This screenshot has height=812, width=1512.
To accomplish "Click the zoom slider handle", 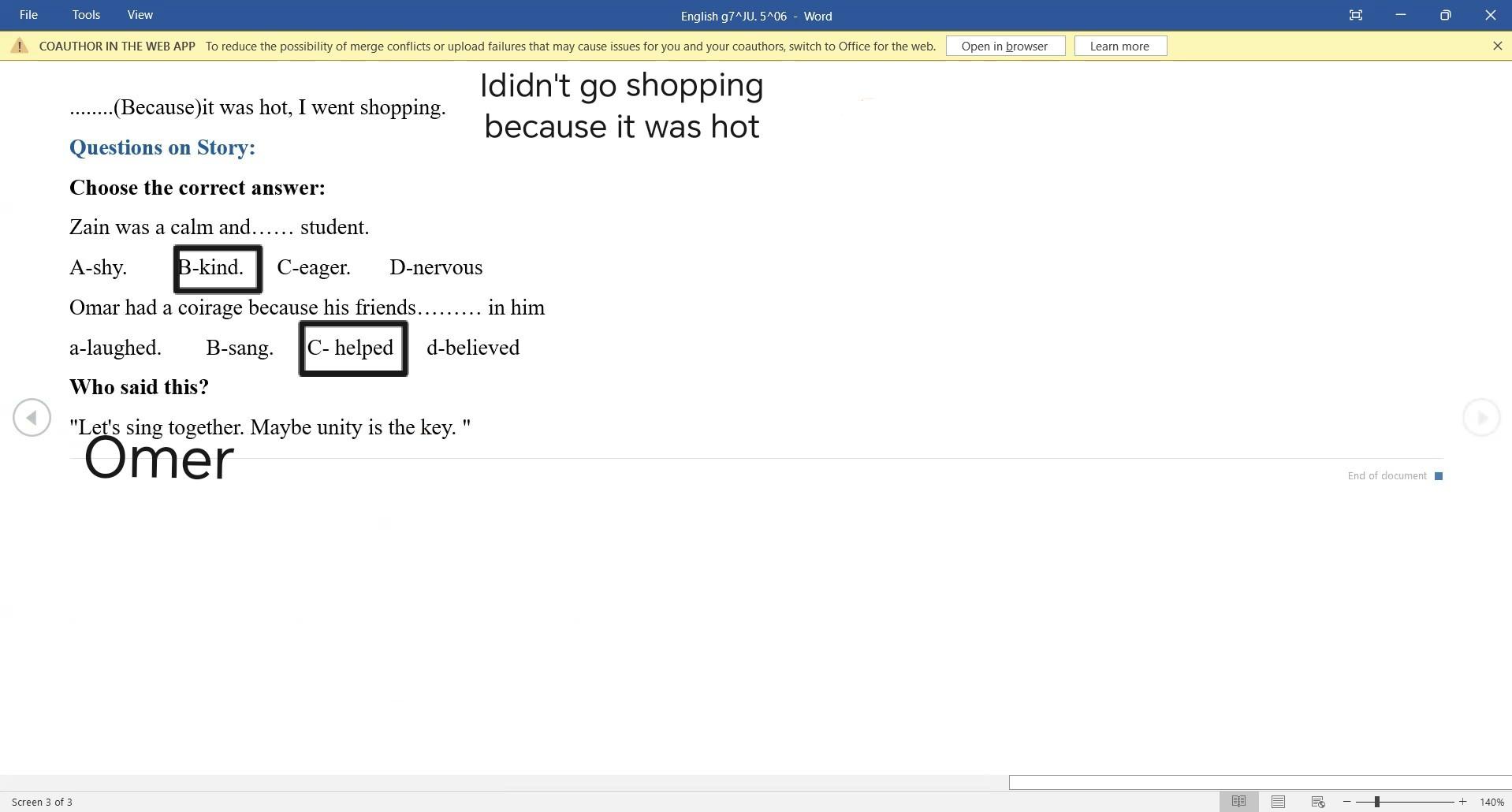I will 1376,802.
